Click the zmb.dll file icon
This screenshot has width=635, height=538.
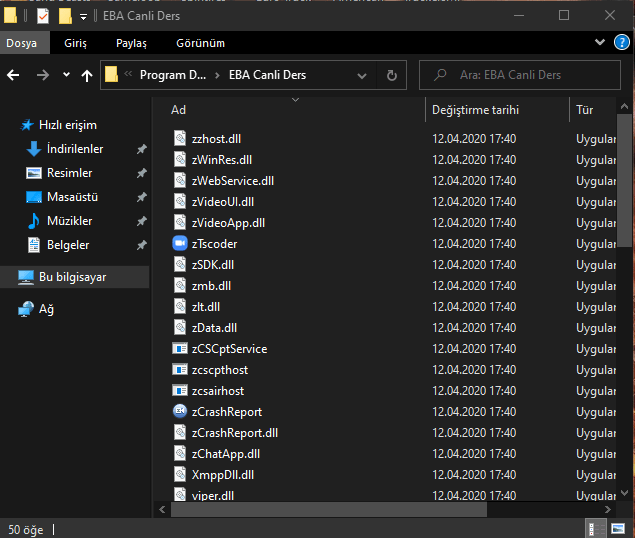point(180,286)
